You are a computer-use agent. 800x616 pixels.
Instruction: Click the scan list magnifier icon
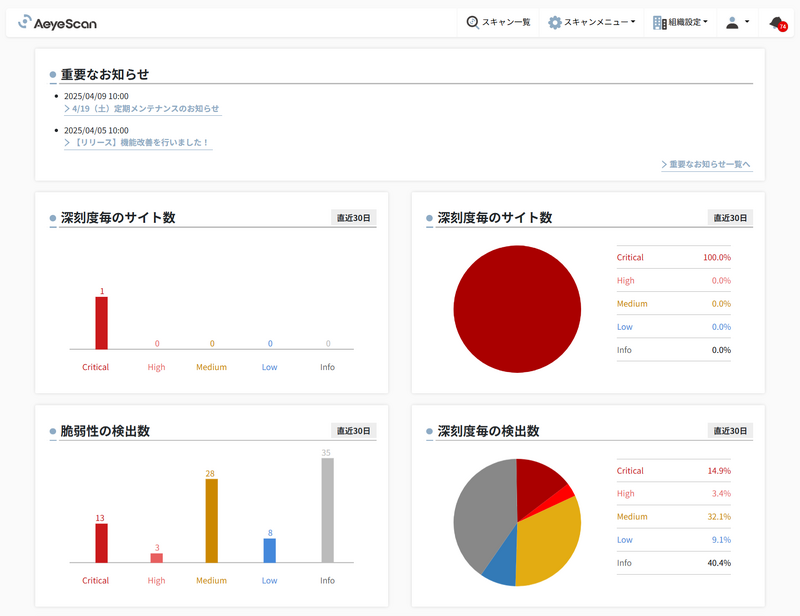[473, 22]
